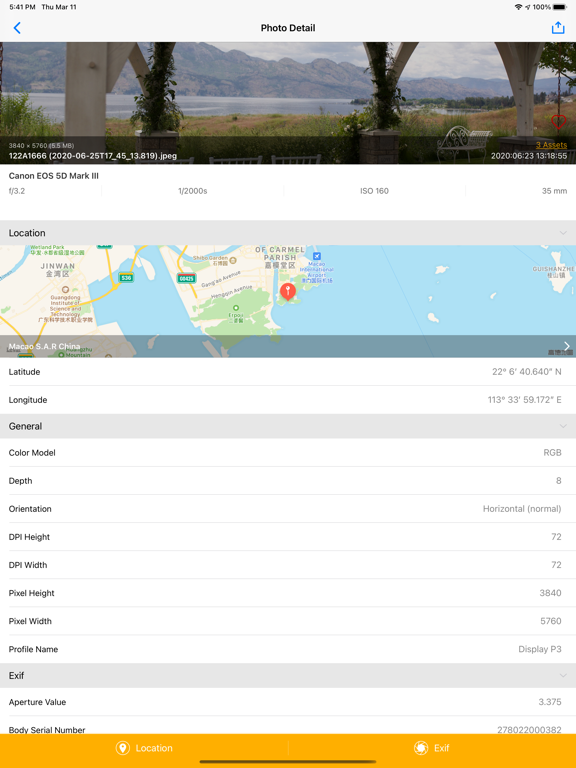This screenshot has width=576, height=768.
Task: Toggle the red heart favorite icon
Action: 558,121
